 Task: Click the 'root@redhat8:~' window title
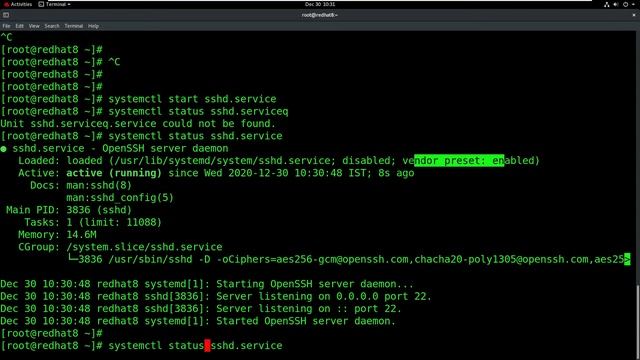[320, 15]
